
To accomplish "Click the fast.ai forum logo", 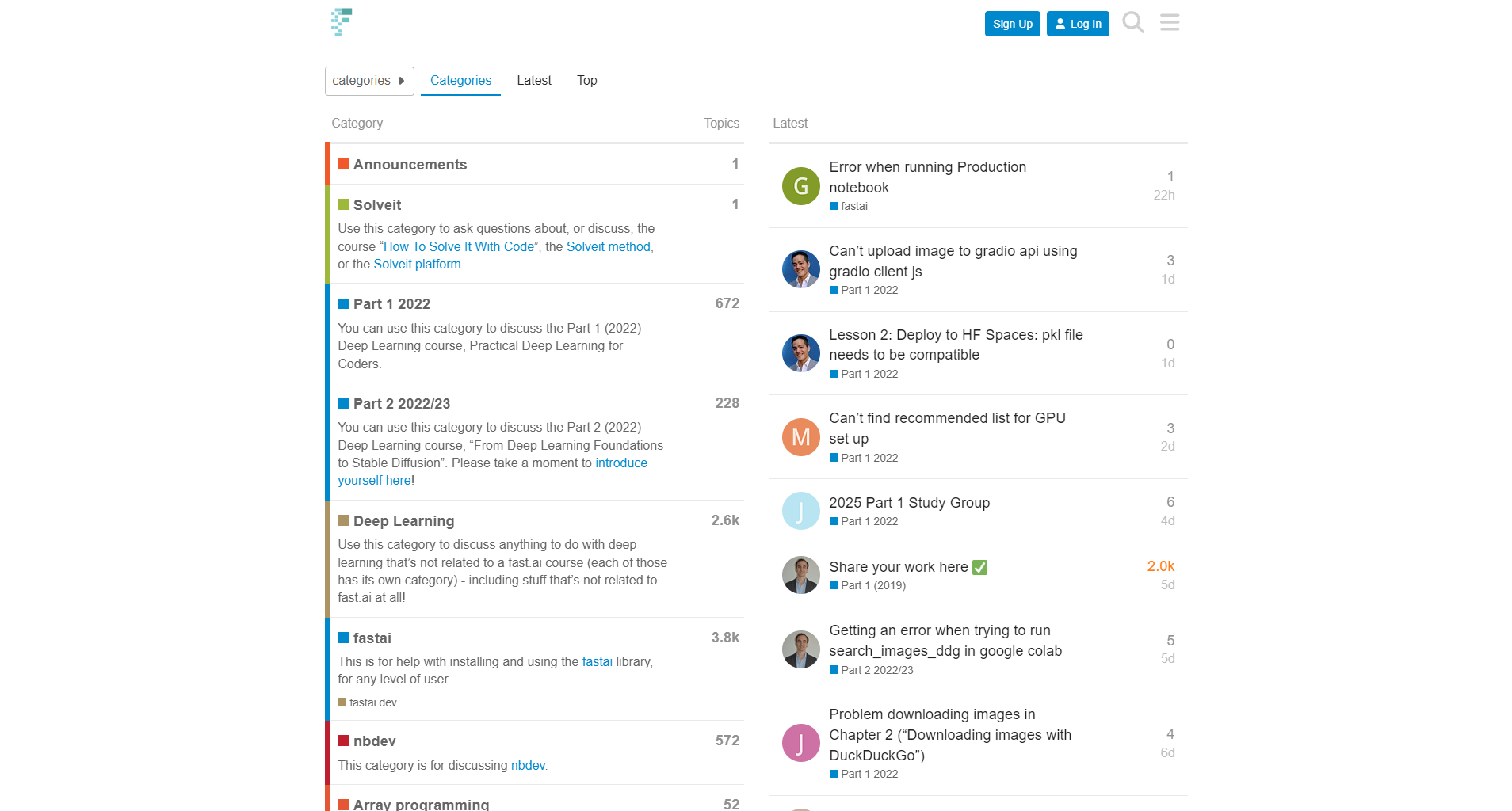I will point(342,22).
